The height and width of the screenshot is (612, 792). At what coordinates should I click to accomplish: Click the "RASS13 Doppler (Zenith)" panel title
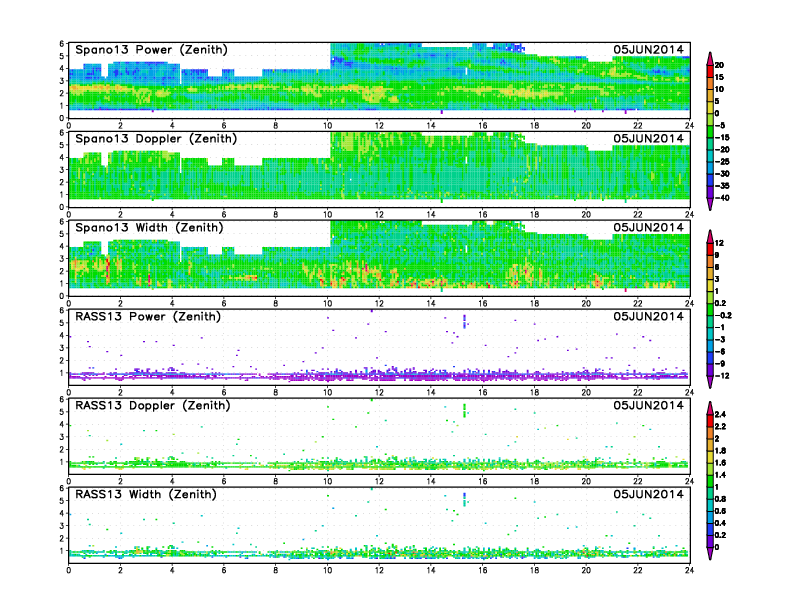[153, 405]
